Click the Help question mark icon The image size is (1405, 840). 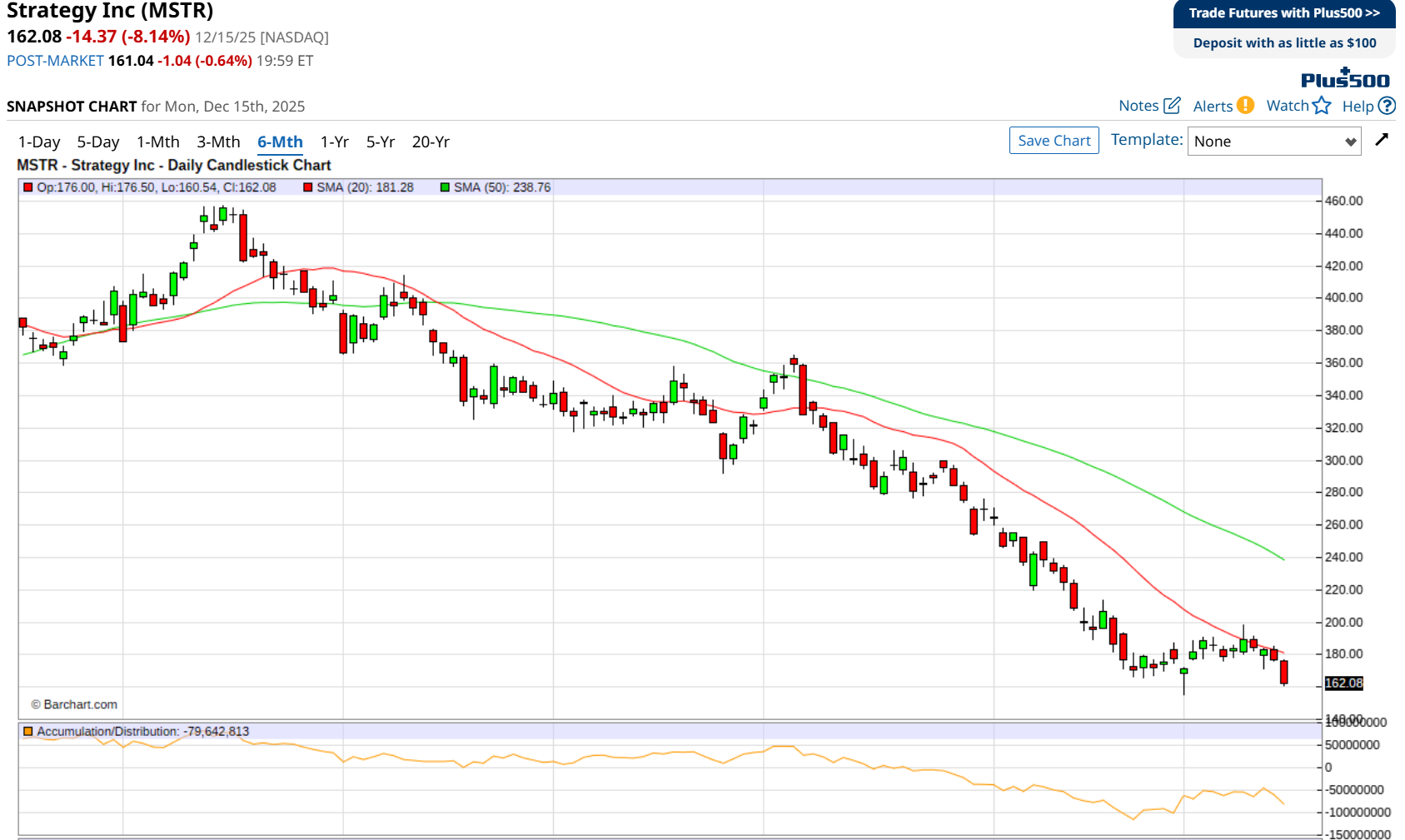(x=1387, y=106)
